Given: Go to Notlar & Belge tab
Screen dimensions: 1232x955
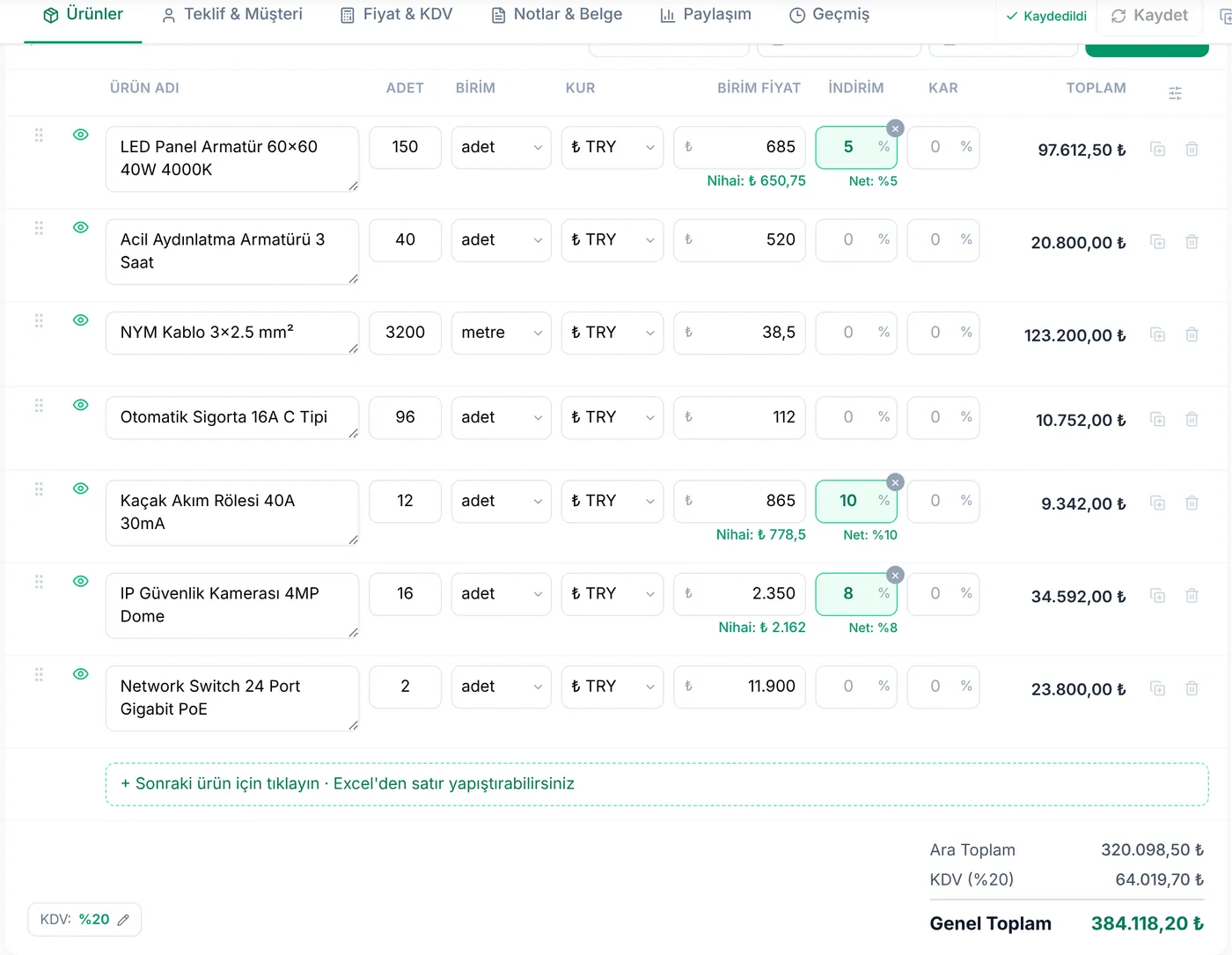Looking at the screenshot, I should coord(557,15).
